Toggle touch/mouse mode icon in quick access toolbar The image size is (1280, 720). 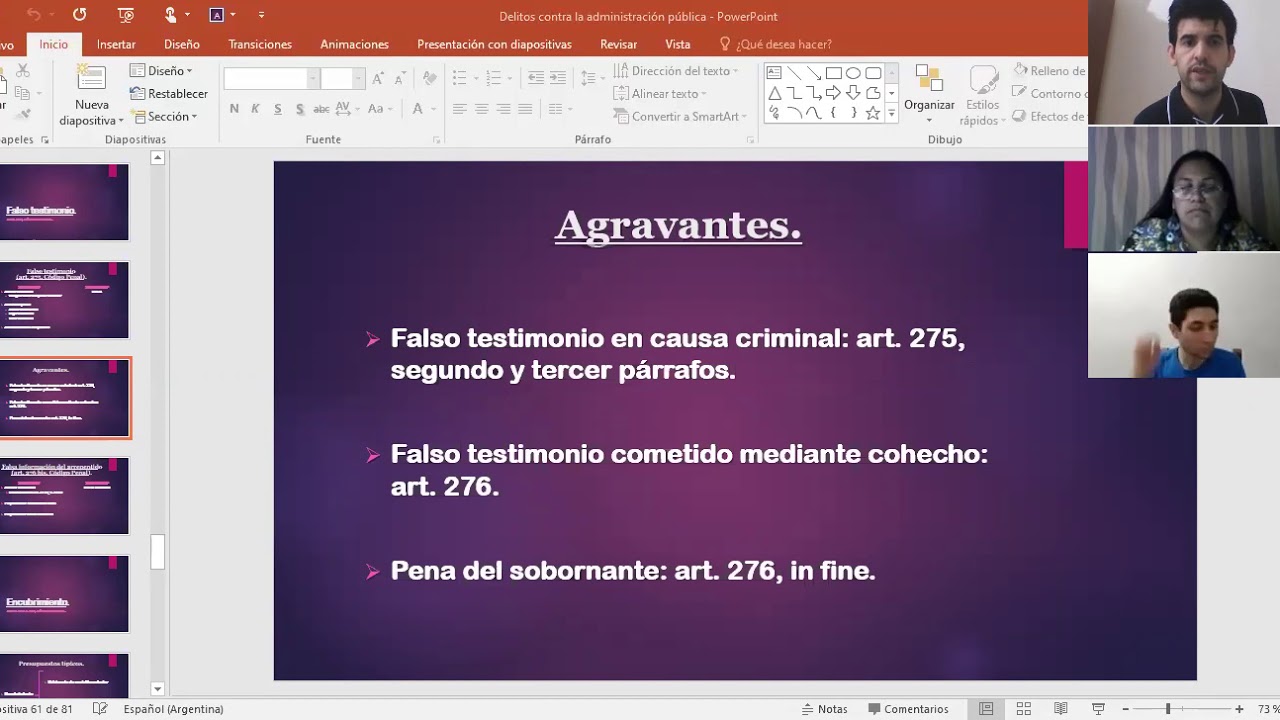click(x=171, y=15)
